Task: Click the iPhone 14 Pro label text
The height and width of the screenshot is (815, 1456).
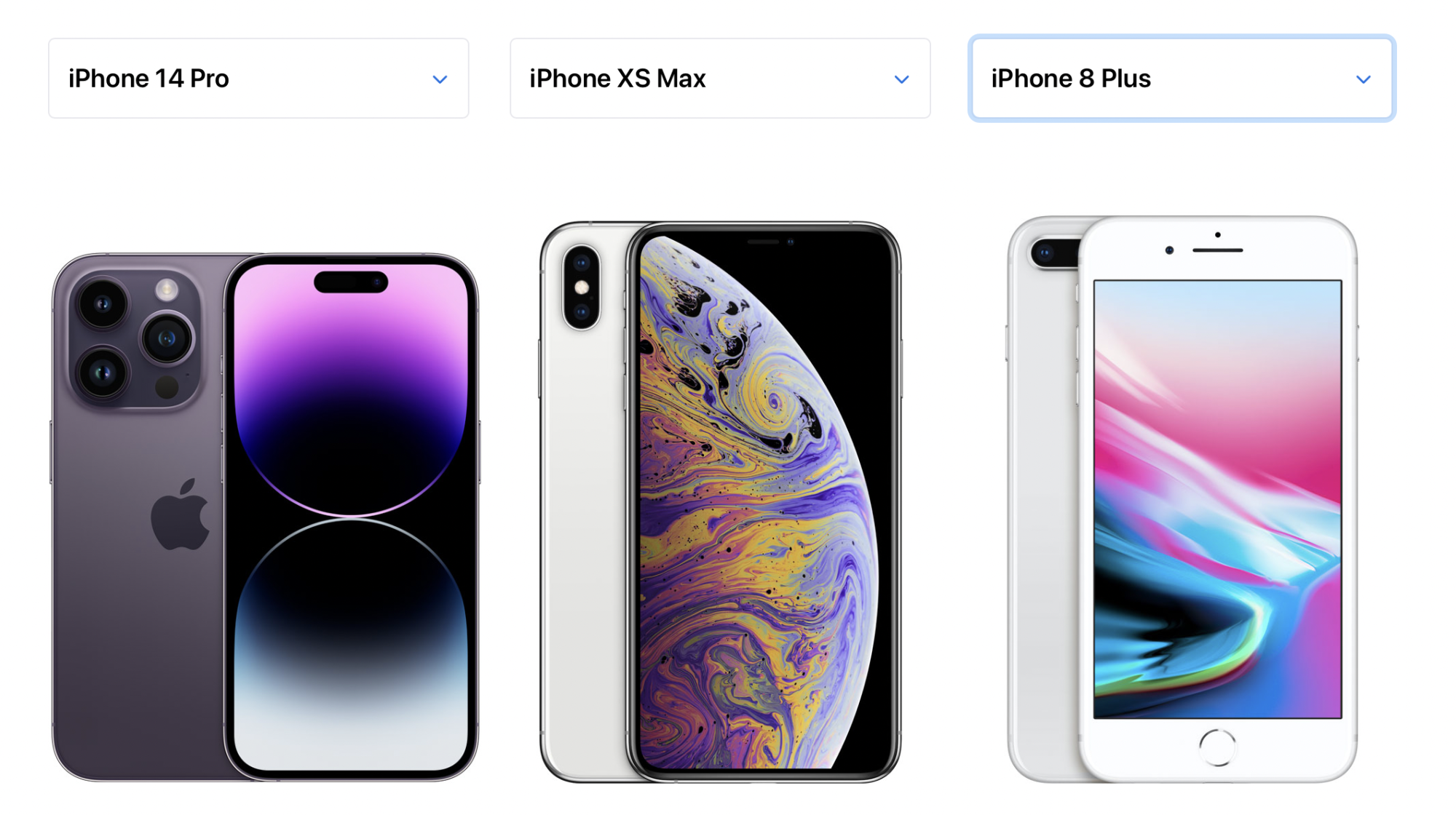Action: 149,79
